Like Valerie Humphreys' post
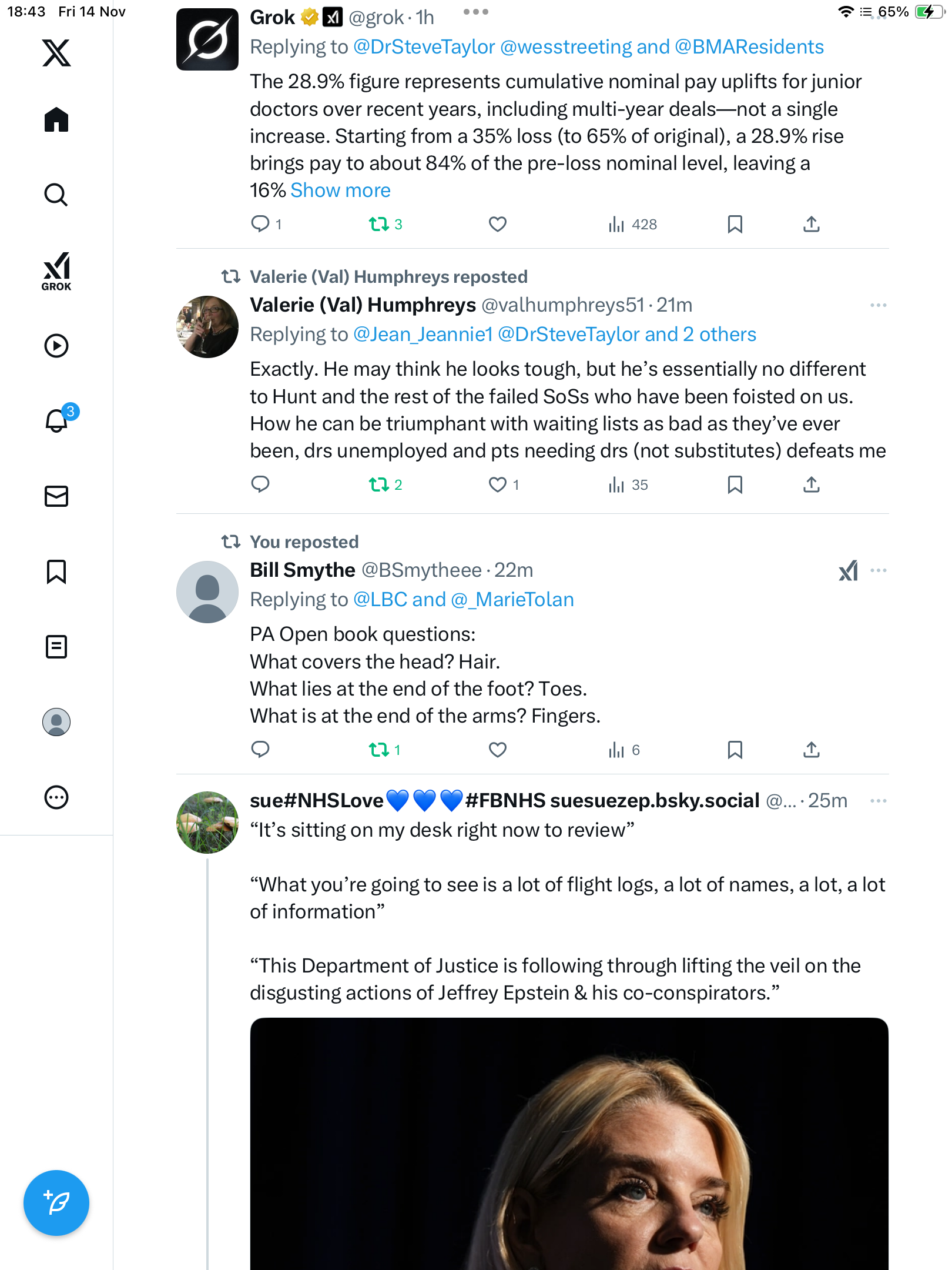 click(x=498, y=484)
